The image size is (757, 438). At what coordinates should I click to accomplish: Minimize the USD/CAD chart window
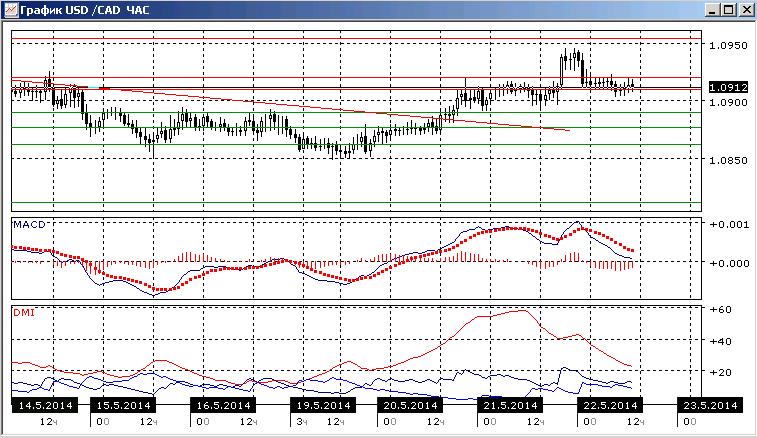click(711, 10)
